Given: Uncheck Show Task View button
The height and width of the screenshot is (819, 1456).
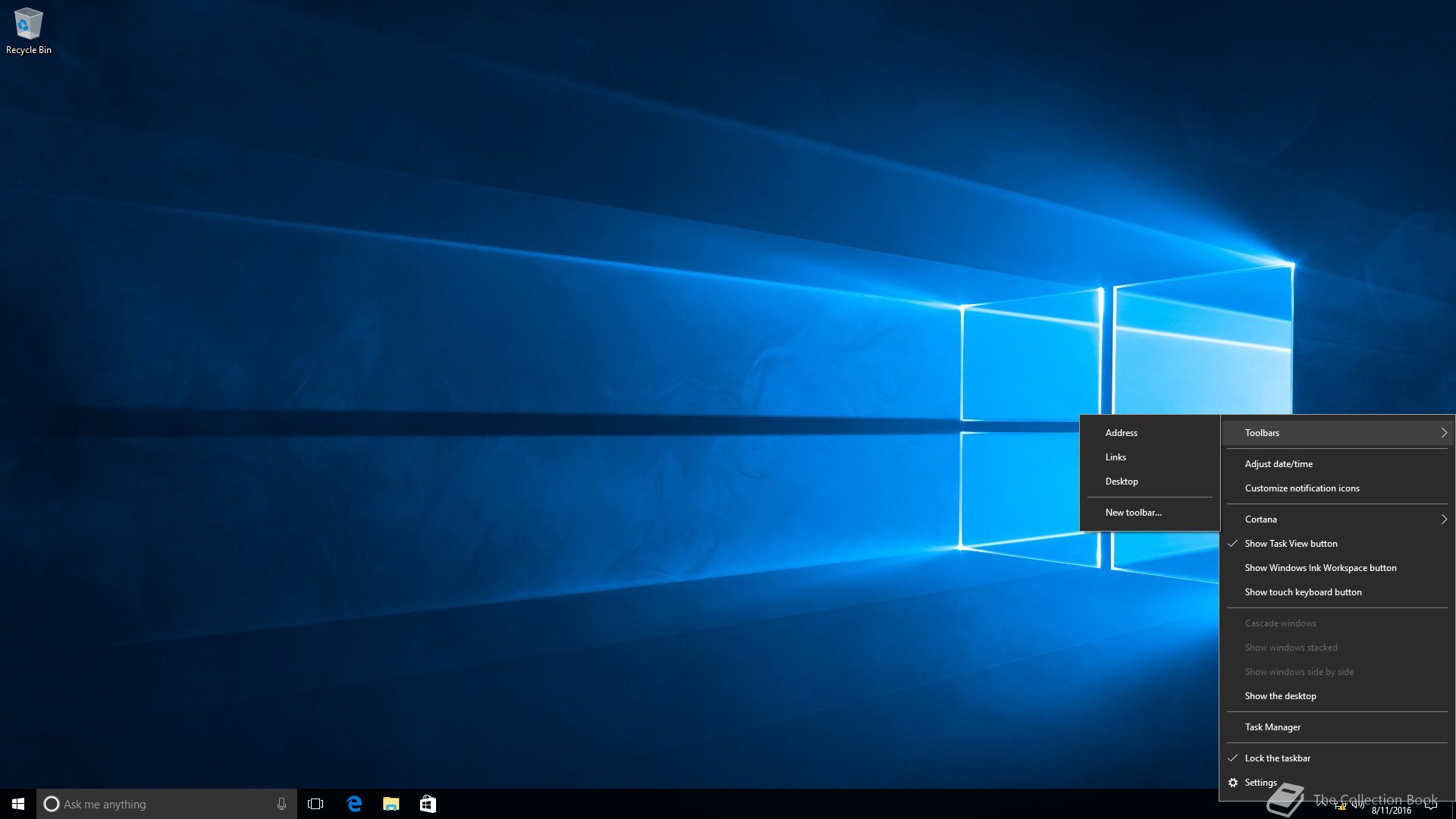Looking at the screenshot, I should point(1338,544).
